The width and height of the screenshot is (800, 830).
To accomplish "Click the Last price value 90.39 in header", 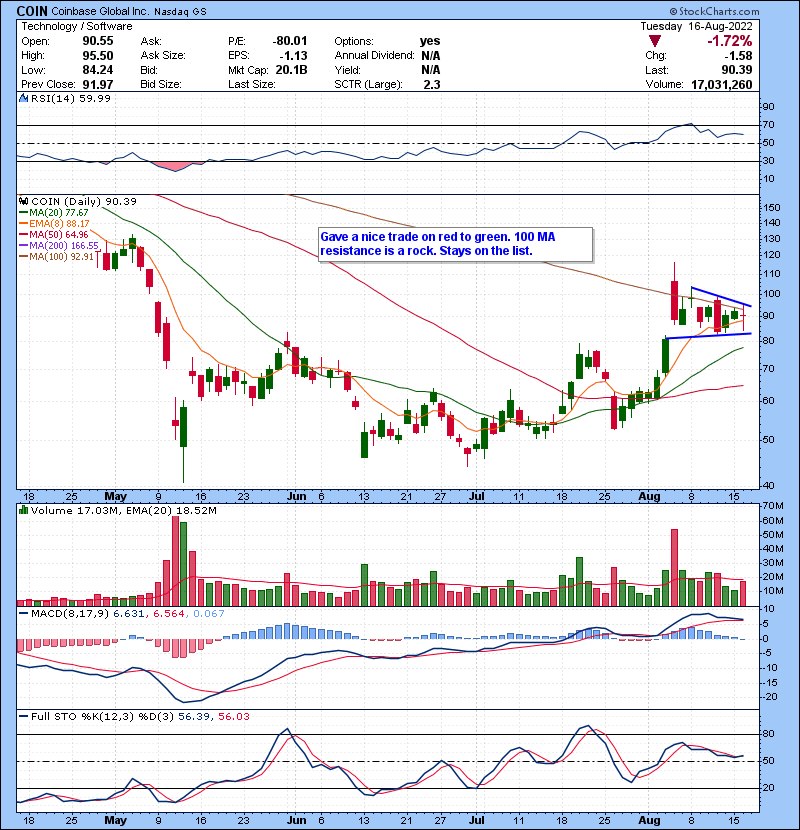I will (736, 70).
